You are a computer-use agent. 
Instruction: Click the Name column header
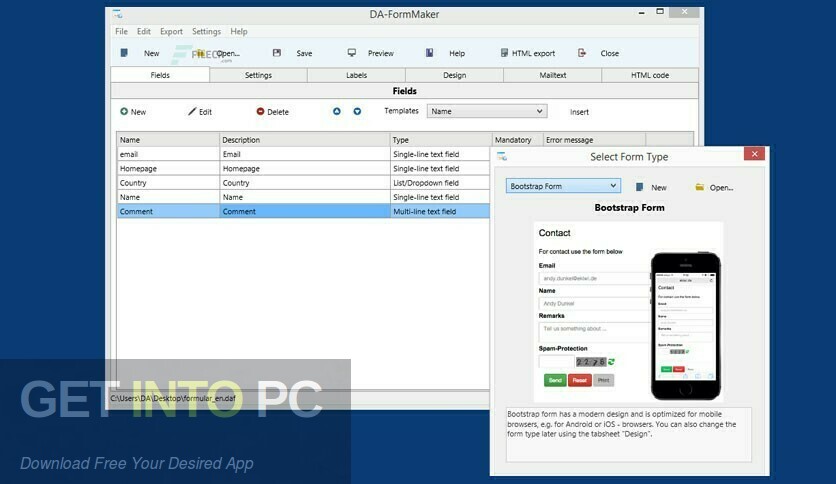168,140
